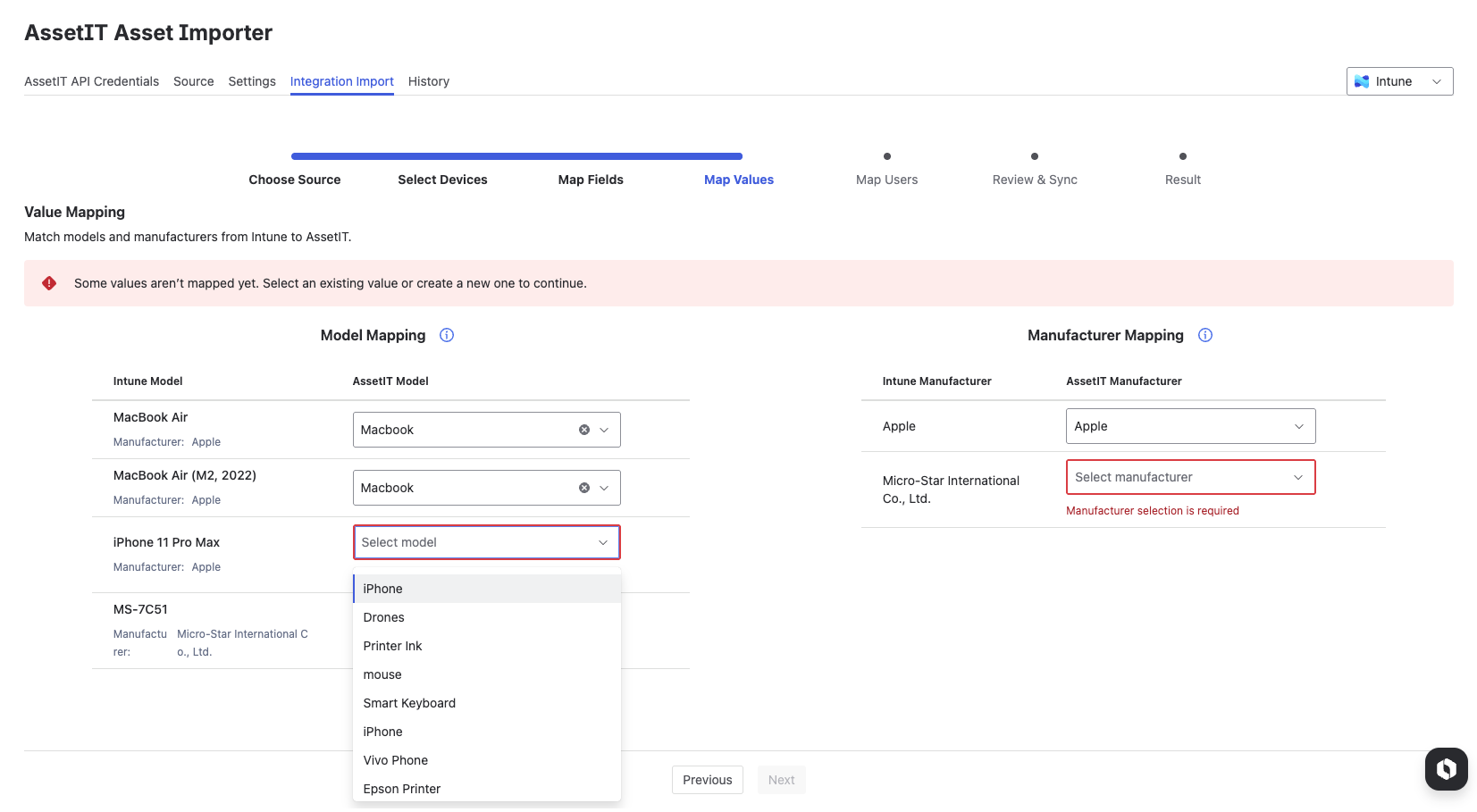
Task: Click the Intune logo icon
Action: [x=1362, y=81]
